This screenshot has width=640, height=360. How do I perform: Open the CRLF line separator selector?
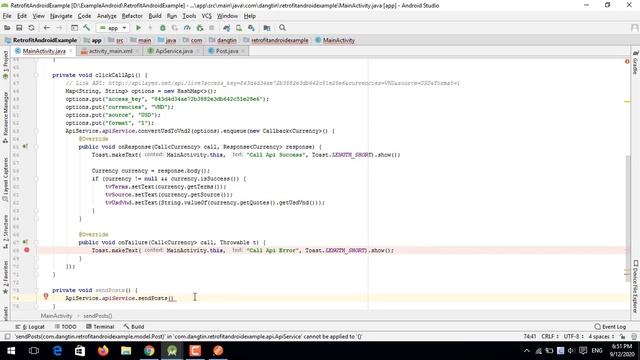pyautogui.click(x=550, y=336)
